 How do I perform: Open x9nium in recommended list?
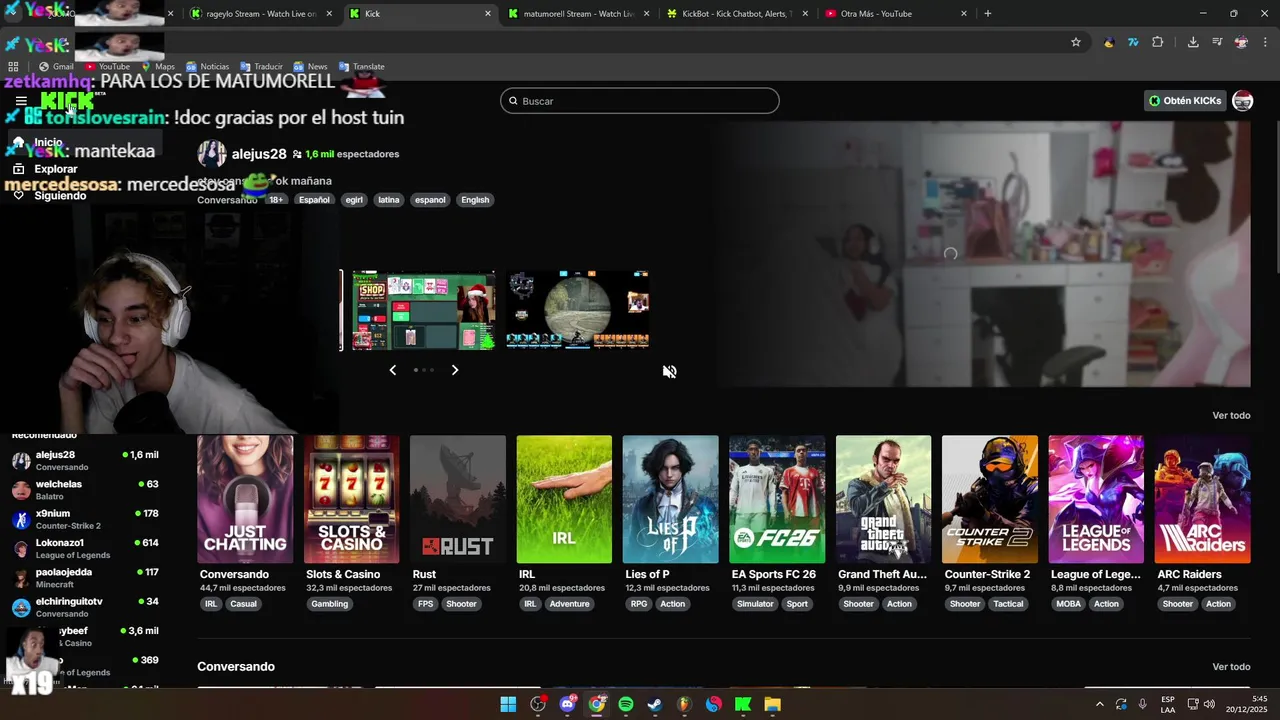point(85,519)
